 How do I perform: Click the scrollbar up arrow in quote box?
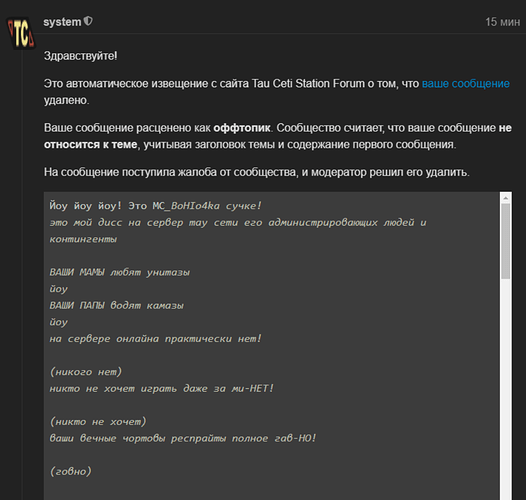tap(506, 198)
